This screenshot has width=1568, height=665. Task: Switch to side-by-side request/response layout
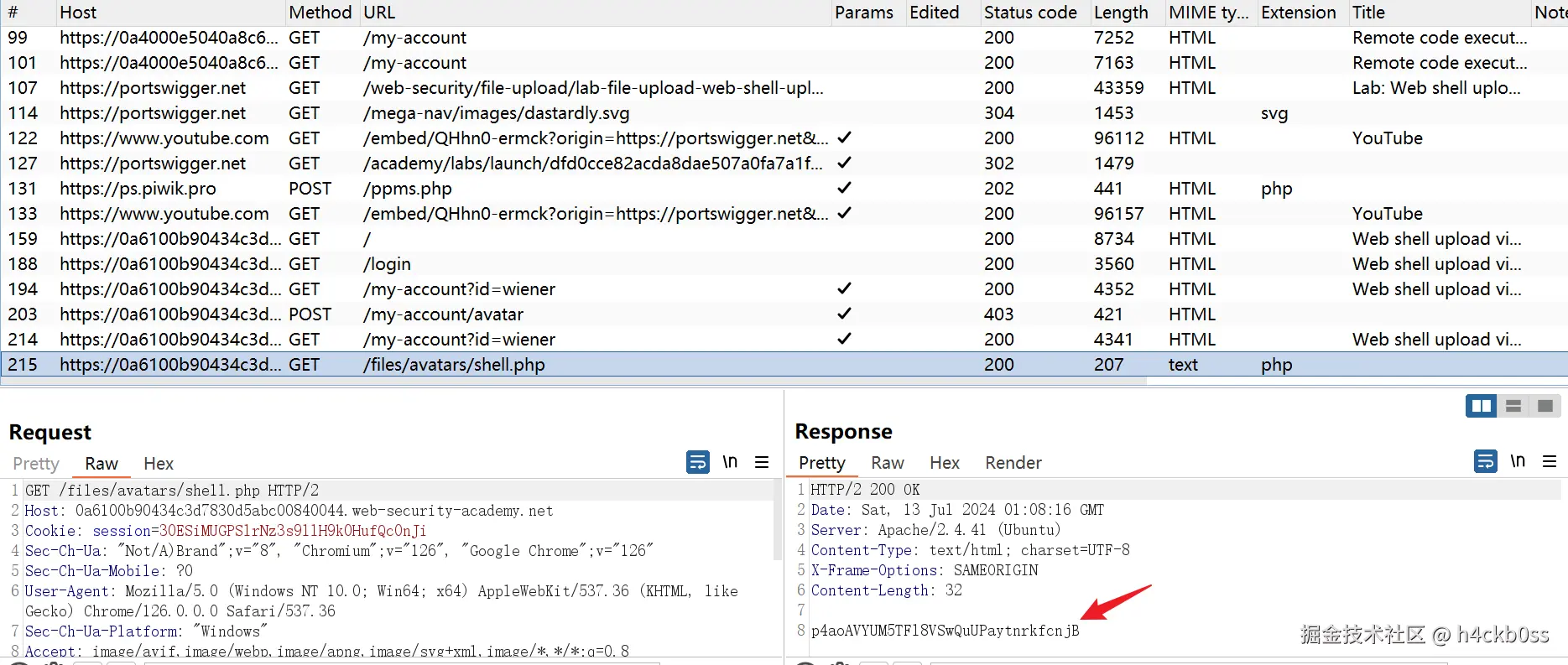tap(1482, 407)
